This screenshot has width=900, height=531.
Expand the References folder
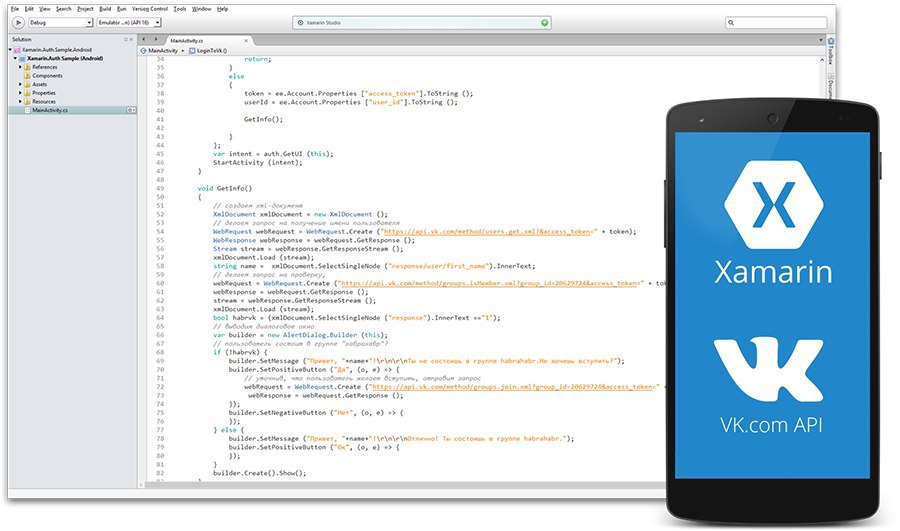(x=20, y=67)
